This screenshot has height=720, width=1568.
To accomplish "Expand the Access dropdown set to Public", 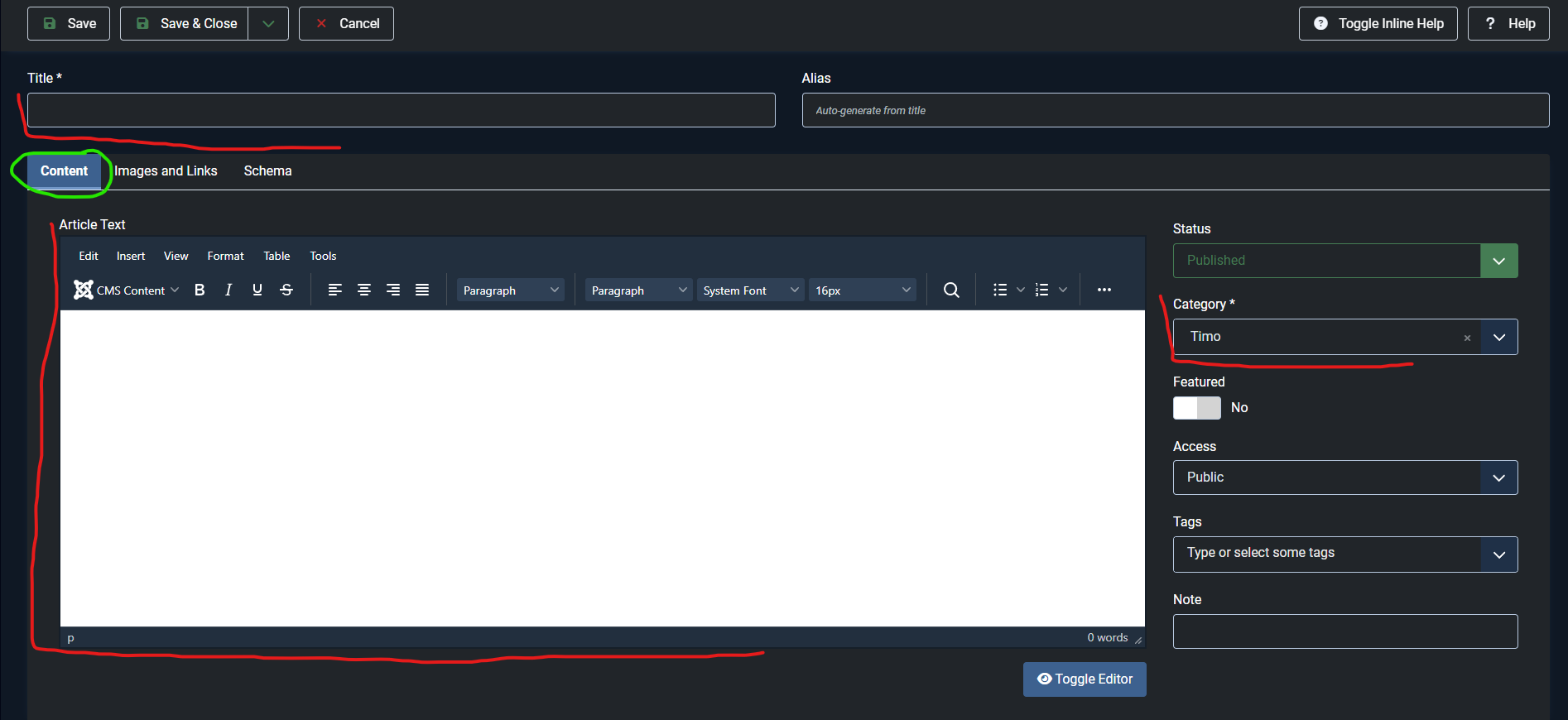I will pyautogui.click(x=1344, y=478).
